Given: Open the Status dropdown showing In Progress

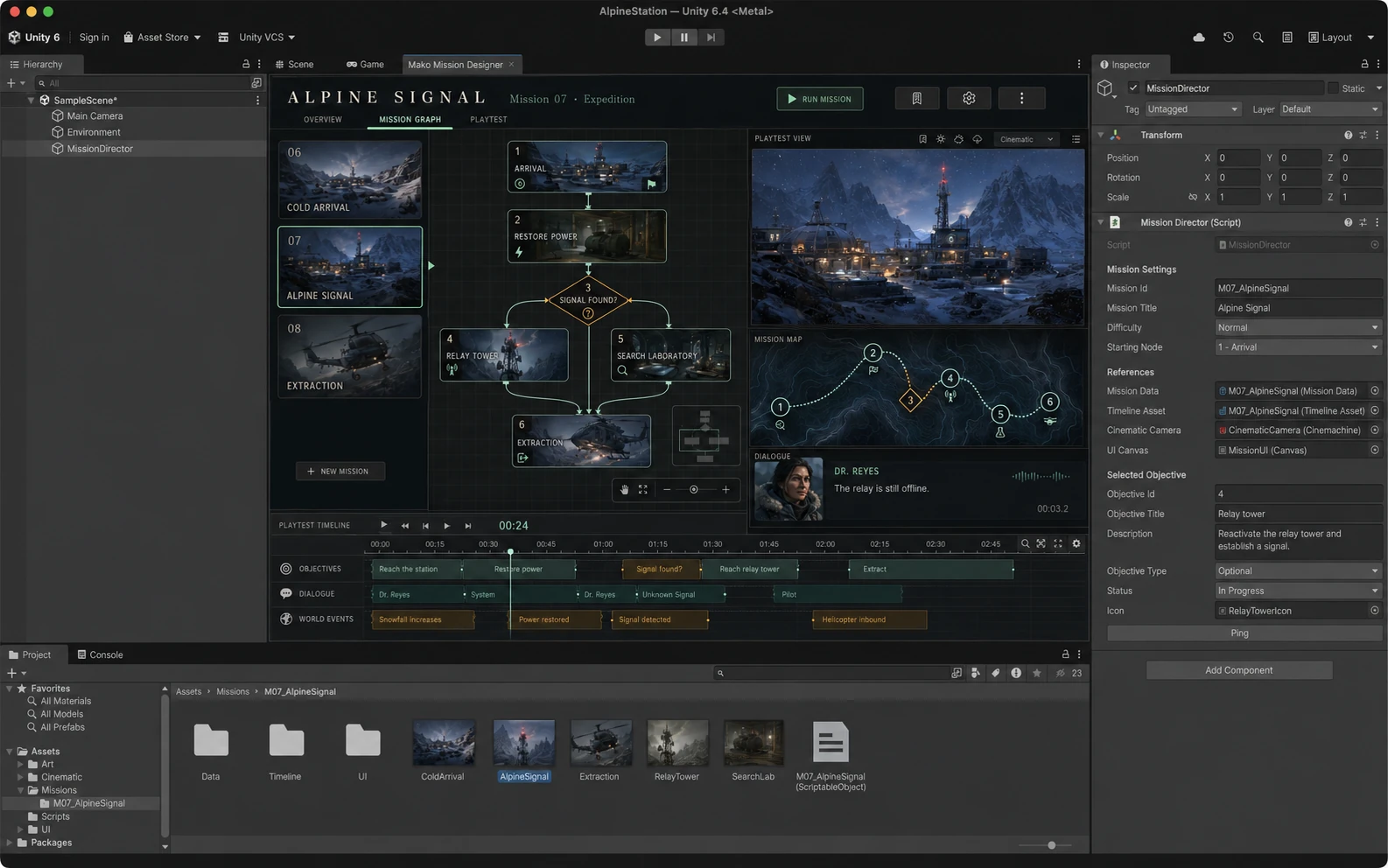Looking at the screenshot, I should tap(1299, 591).
